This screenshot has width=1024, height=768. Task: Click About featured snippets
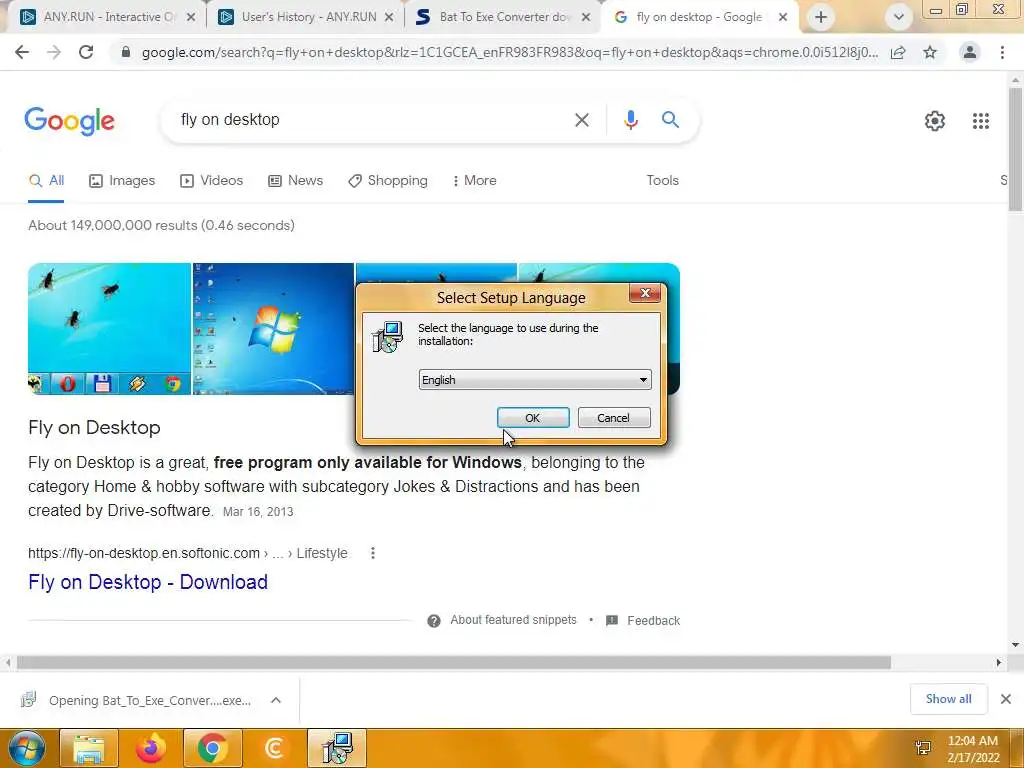(513, 620)
